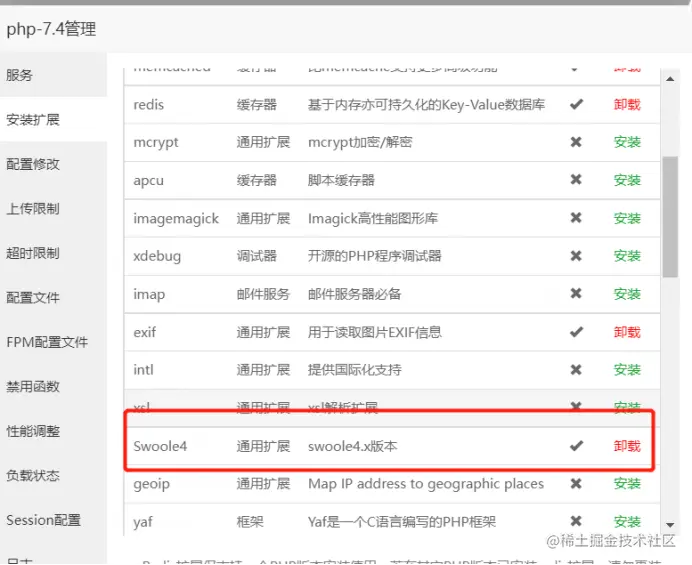Click the swoole4.x版本 description text
This screenshot has width=692, height=565.
[353, 446]
